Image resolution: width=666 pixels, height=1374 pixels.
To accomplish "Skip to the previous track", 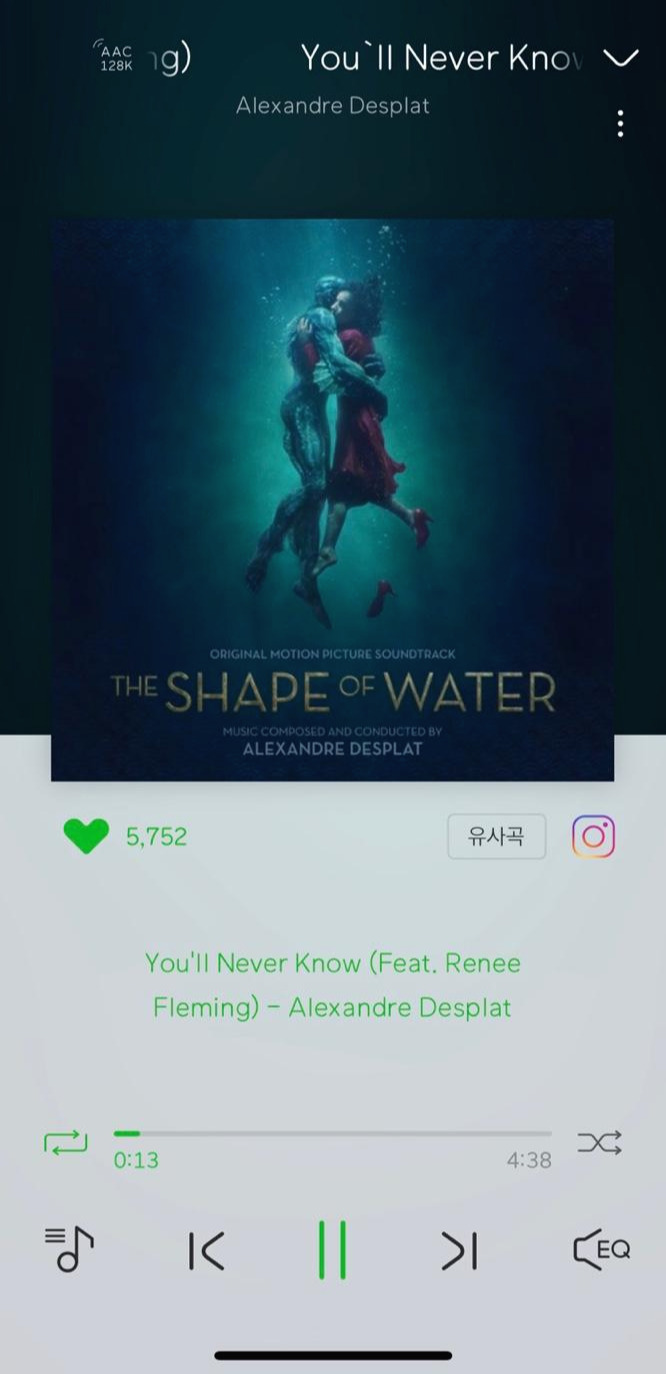I will [x=206, y=1250].
